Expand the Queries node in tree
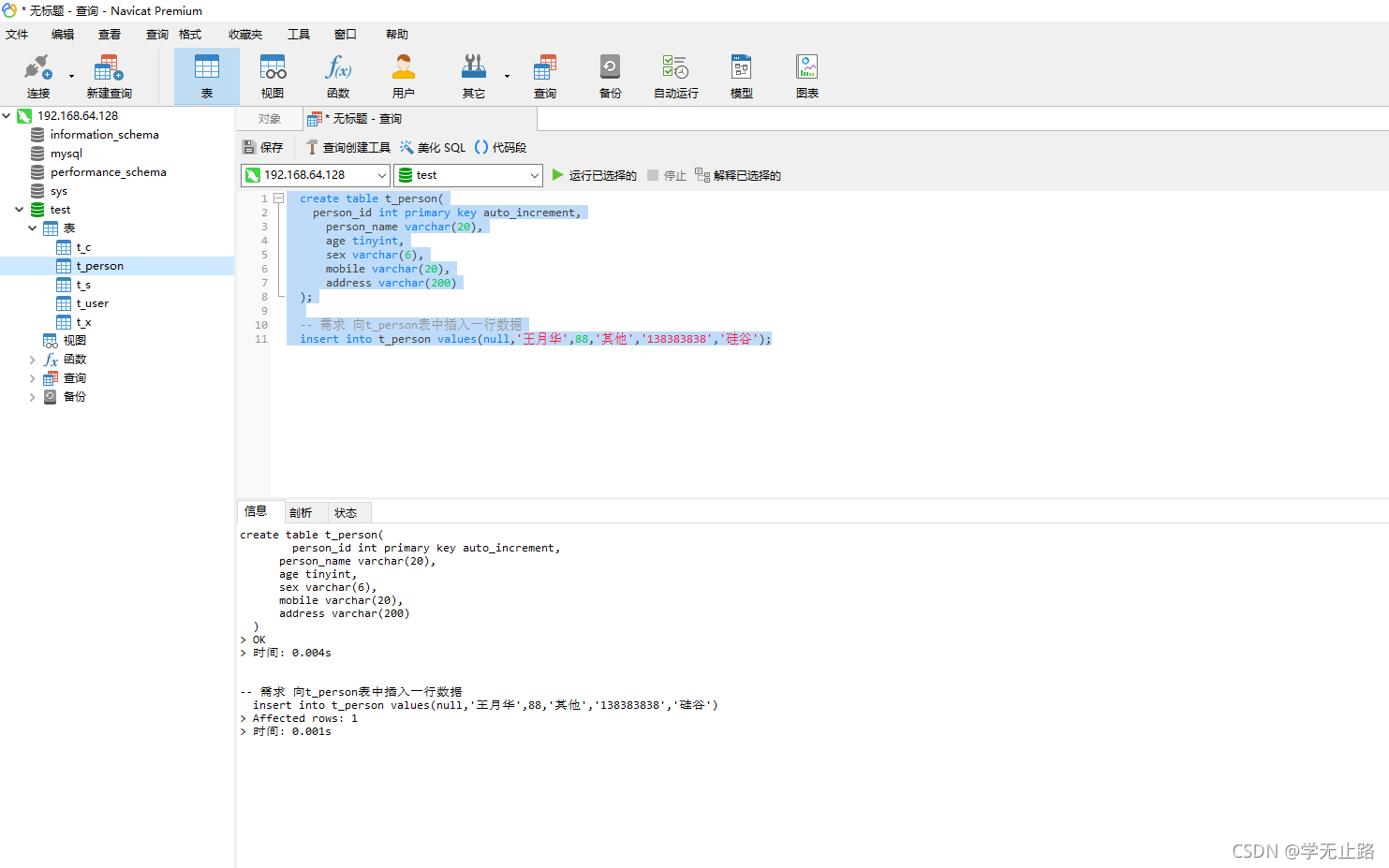1389x868 pixels. coord(32,378)
